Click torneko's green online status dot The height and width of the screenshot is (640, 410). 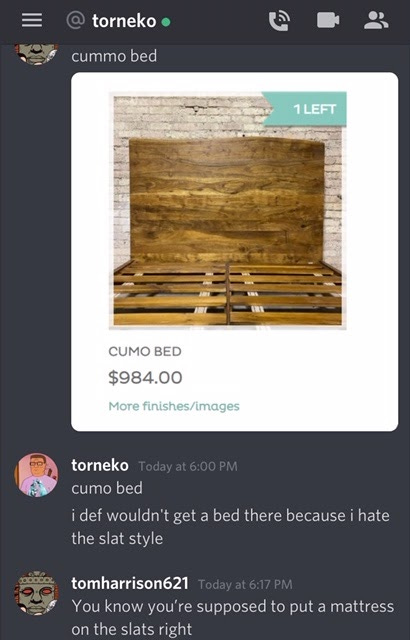coord(166,22)
